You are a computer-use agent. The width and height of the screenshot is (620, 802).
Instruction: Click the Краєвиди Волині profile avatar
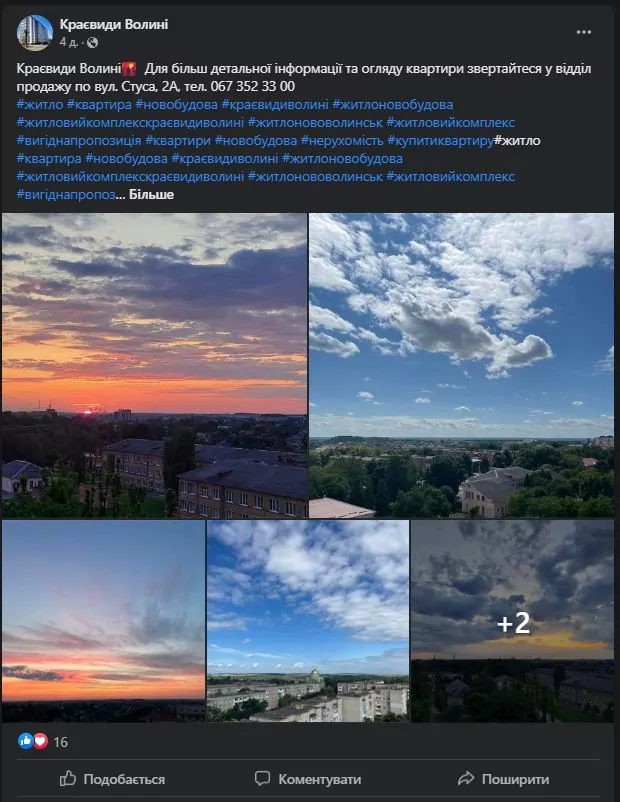tap(35, 33)
